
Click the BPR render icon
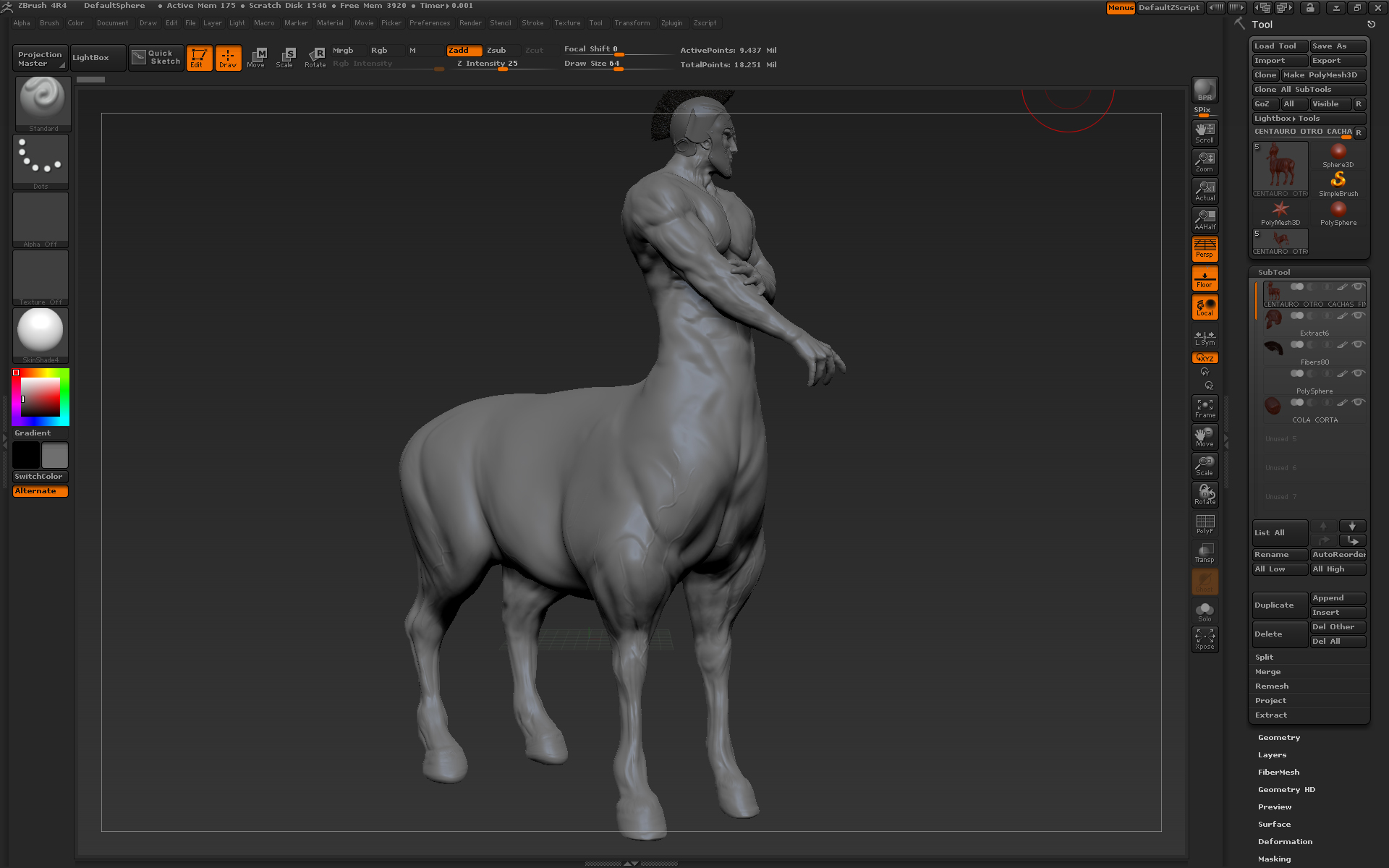click(x=1205, y=90)
